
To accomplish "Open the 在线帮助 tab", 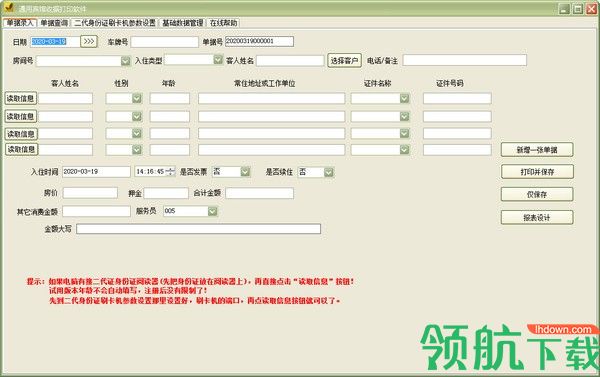I will point(223,23).
